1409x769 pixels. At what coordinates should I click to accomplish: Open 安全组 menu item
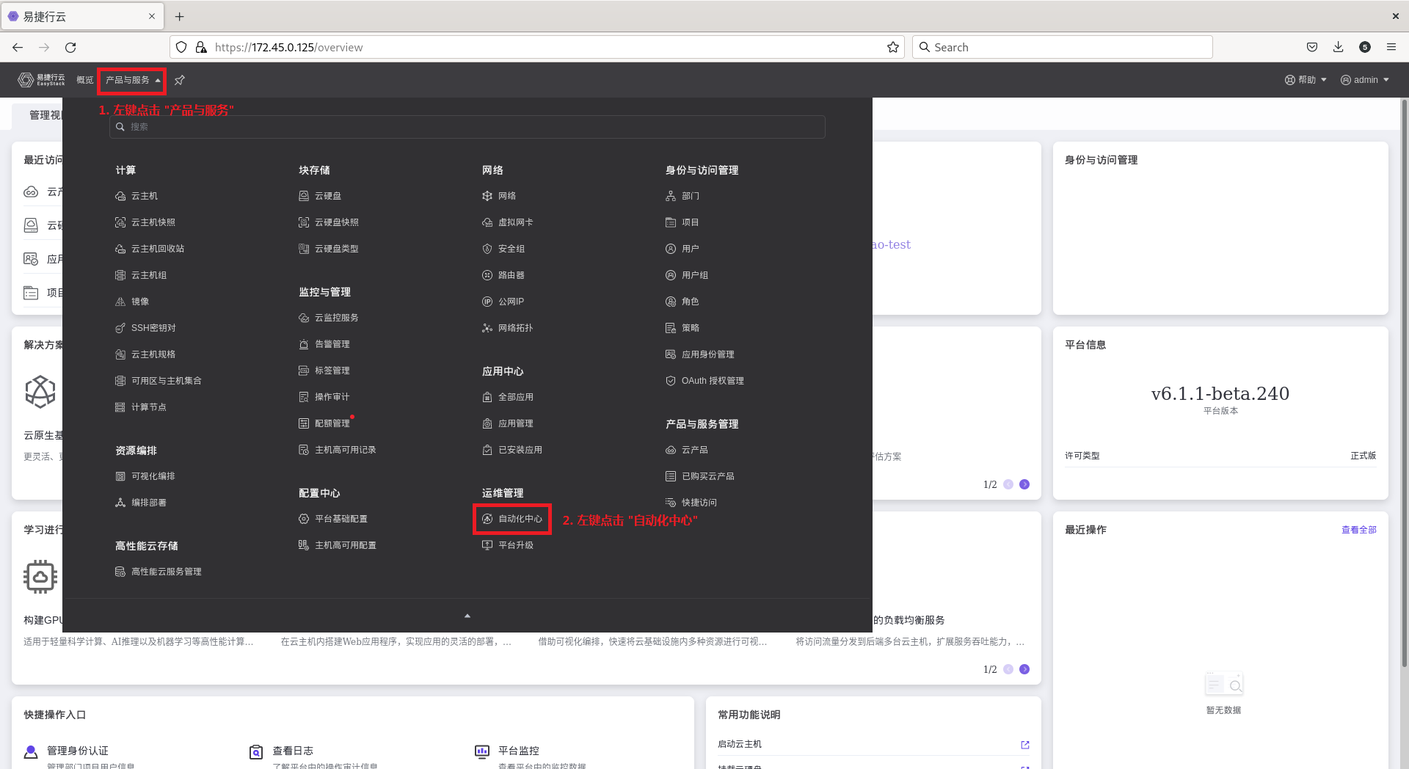pyautogui.click(x=503, y=249)
